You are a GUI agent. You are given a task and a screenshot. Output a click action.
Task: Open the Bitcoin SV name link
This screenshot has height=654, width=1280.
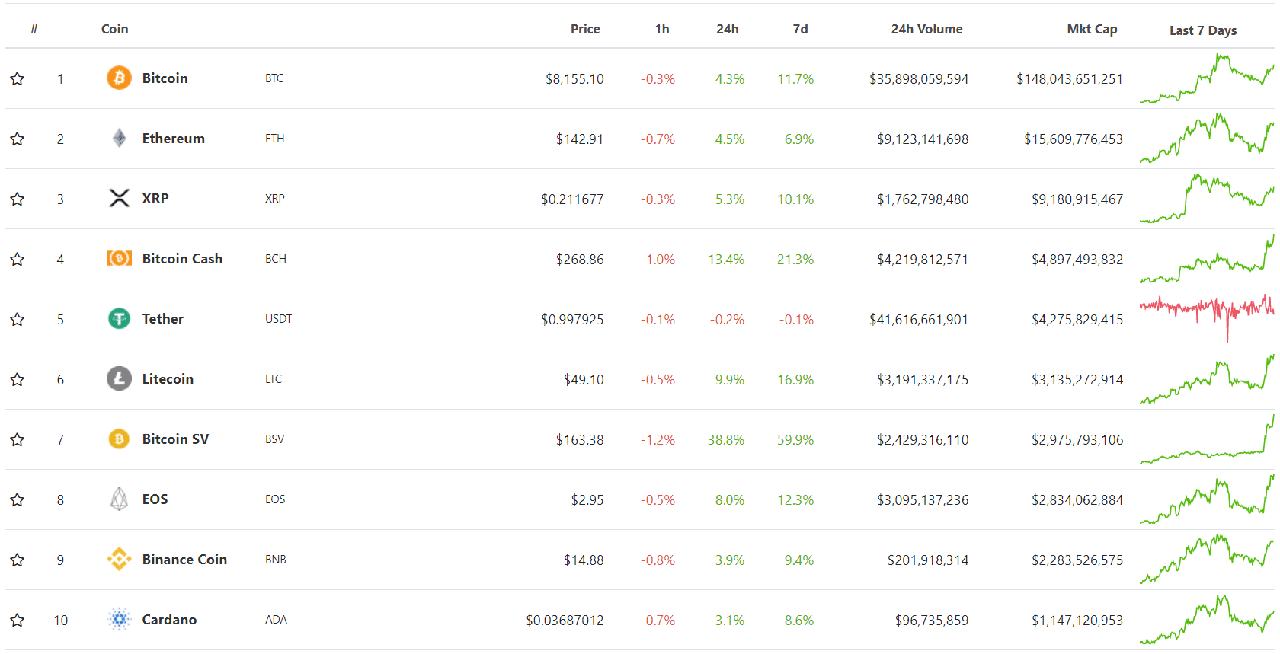[x=175, y=439]
